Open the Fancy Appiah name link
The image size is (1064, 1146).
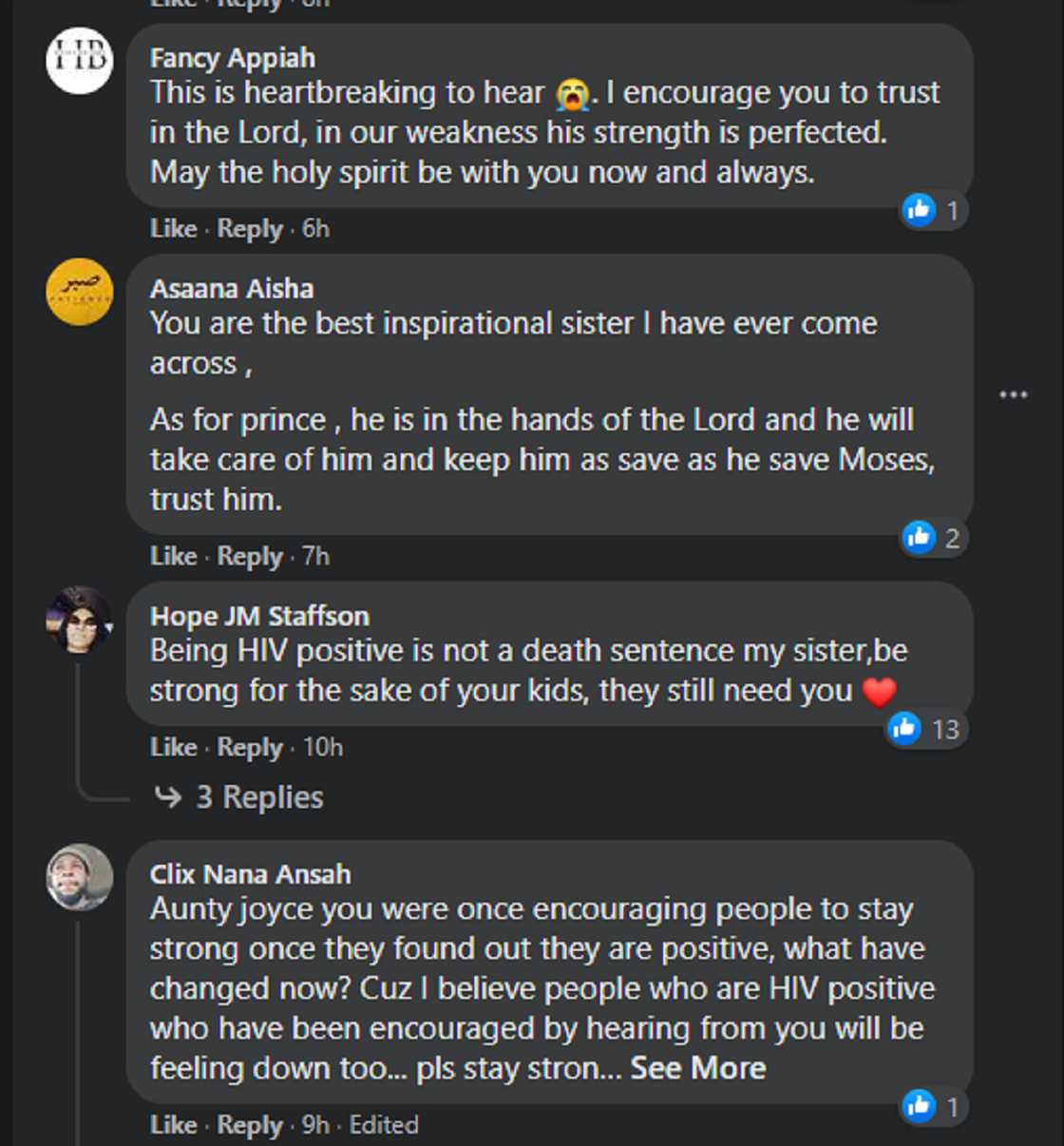tap(233, 58)
